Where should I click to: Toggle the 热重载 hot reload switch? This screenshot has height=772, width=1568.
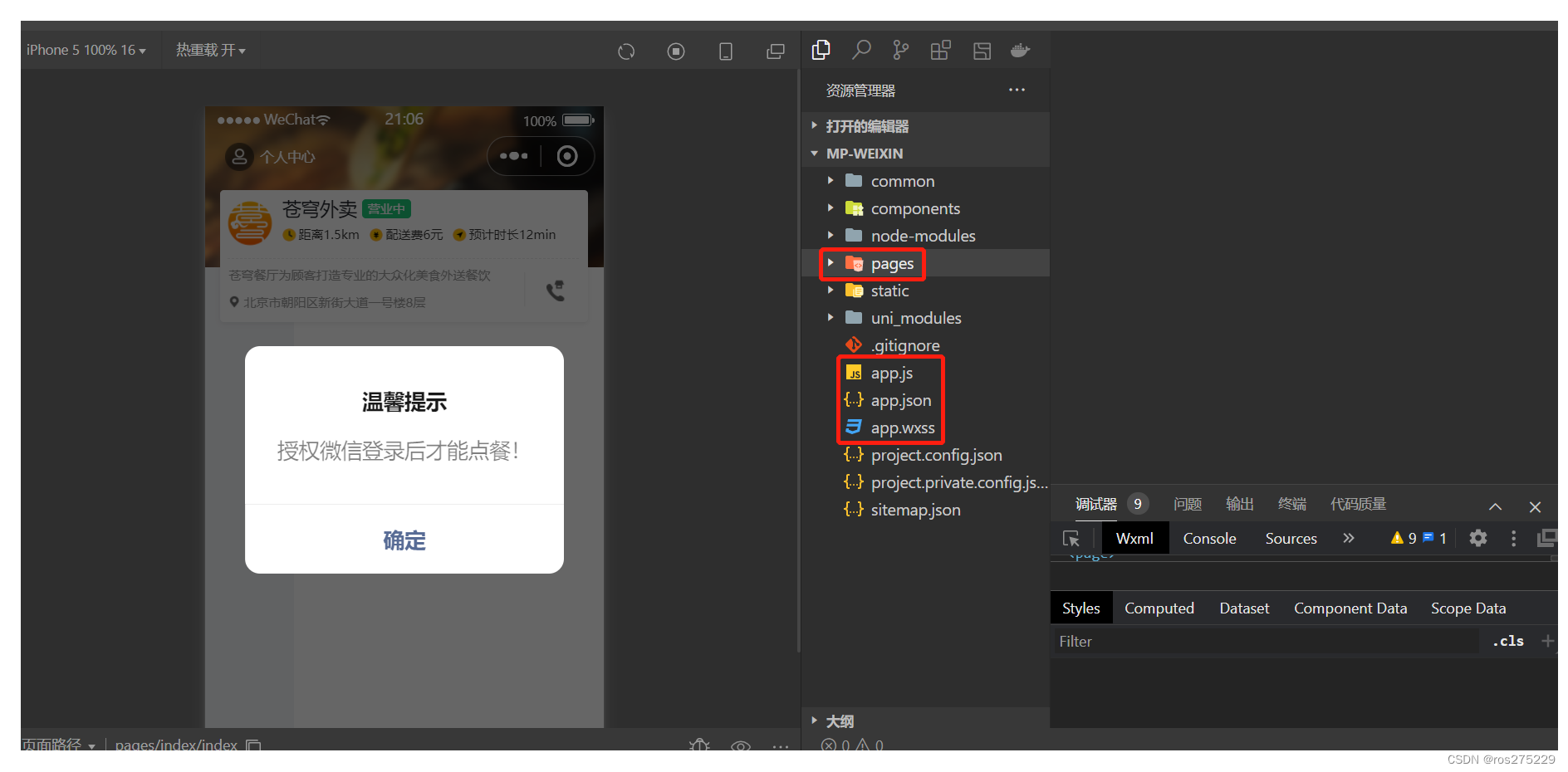tap(210, 49)
